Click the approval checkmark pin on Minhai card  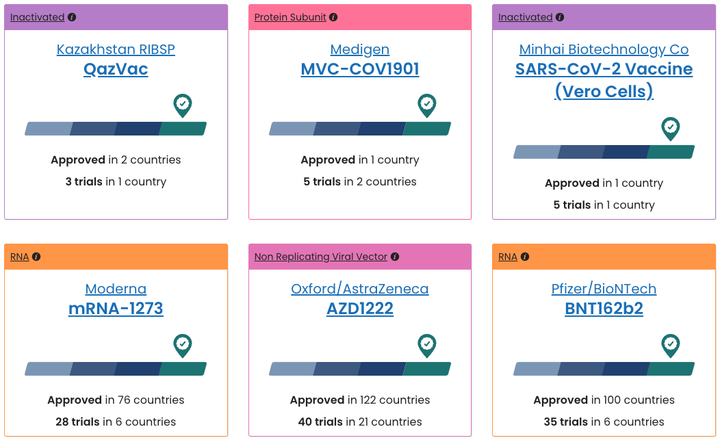(x=671, y=129)
